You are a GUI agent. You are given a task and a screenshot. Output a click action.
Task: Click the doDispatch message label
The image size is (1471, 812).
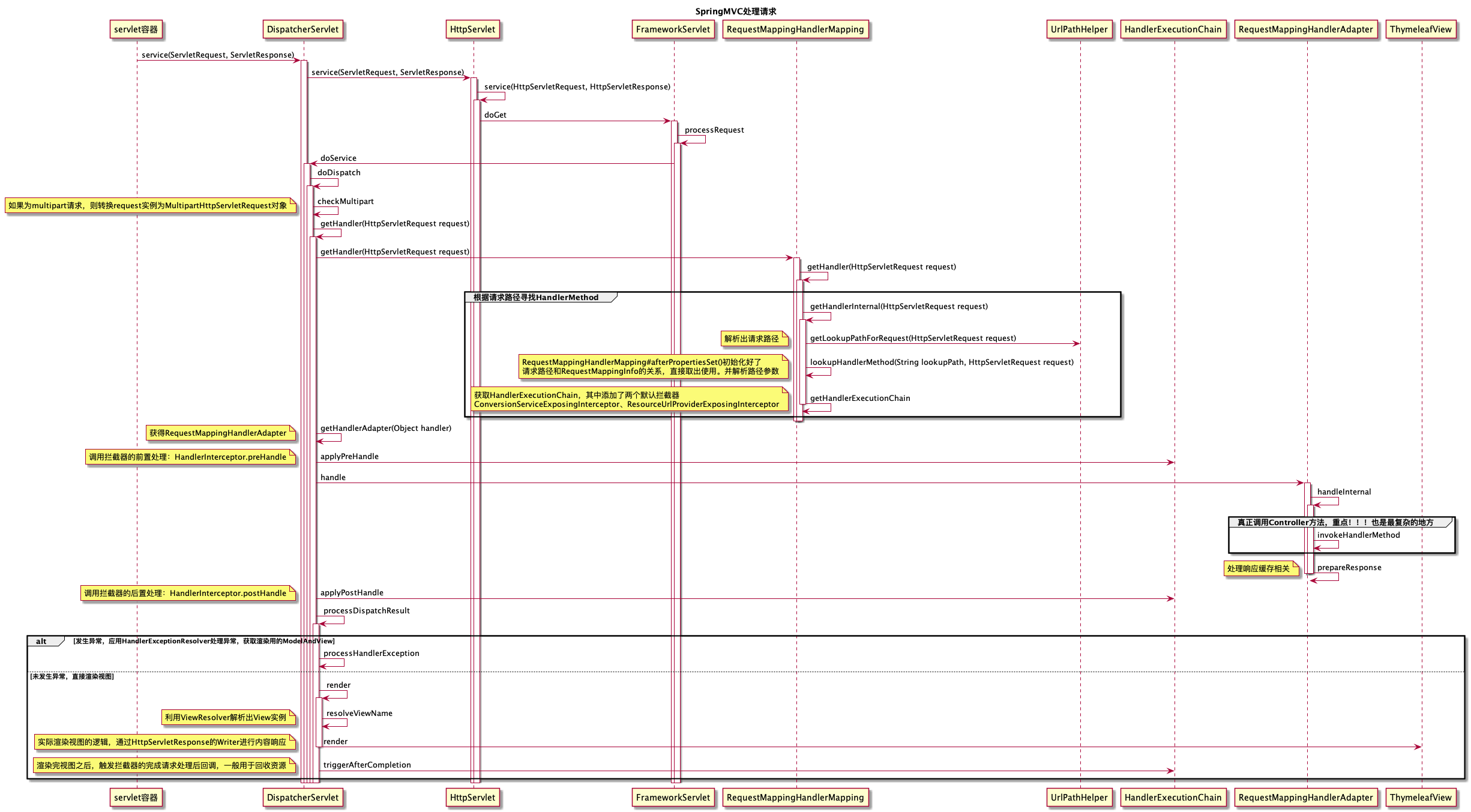coord(339,173)
